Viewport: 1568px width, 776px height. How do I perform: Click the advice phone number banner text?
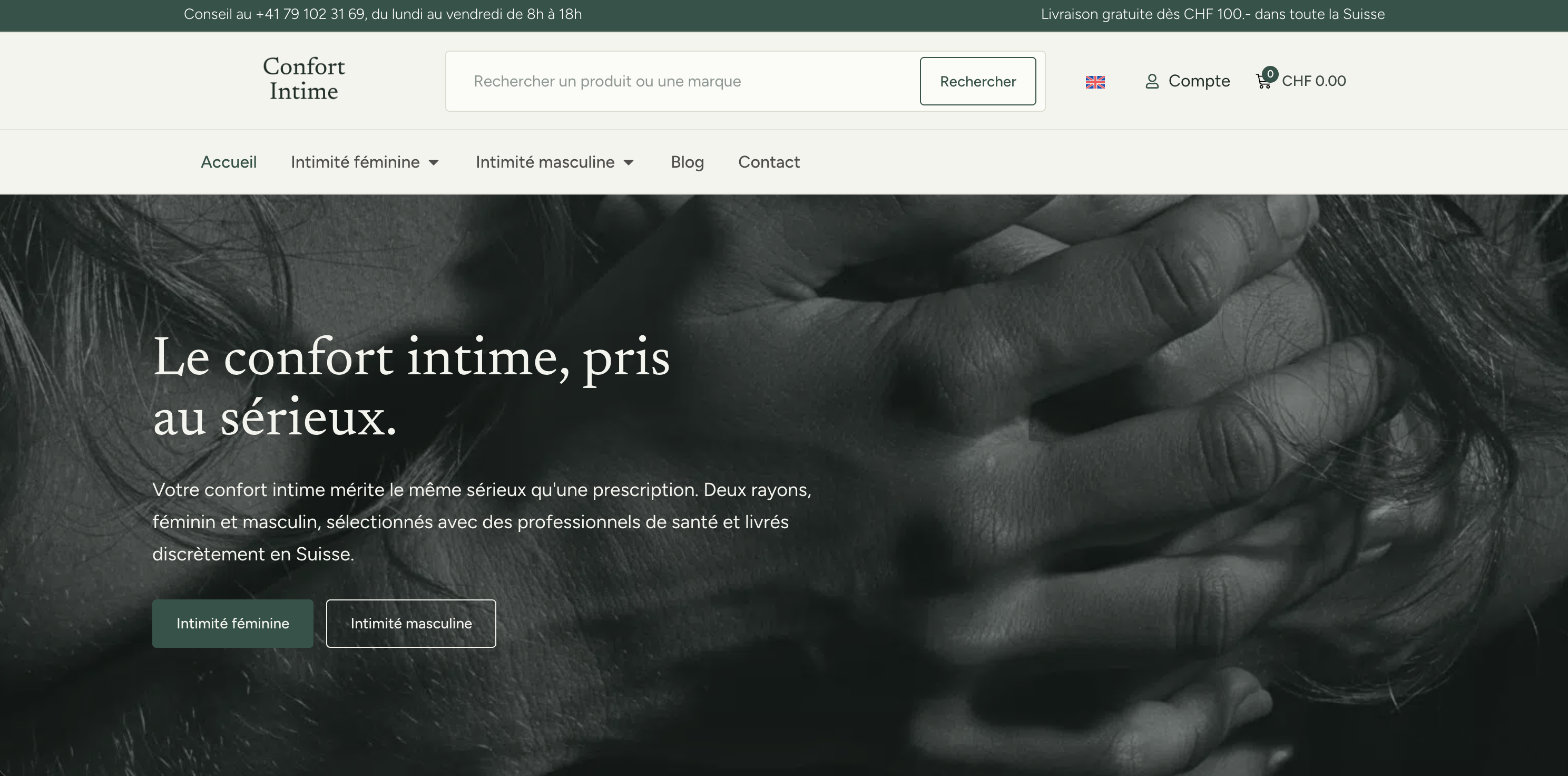(383, 14)
